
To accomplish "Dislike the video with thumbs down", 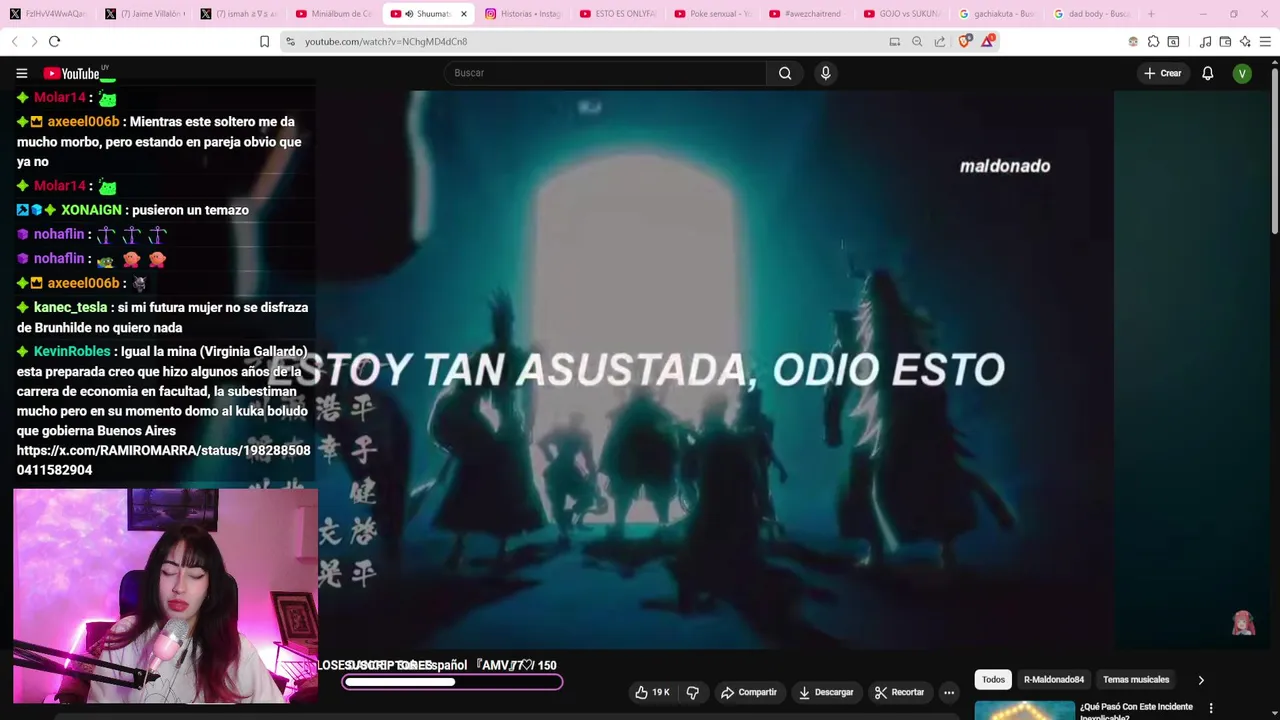I will [x=692, y=692].
